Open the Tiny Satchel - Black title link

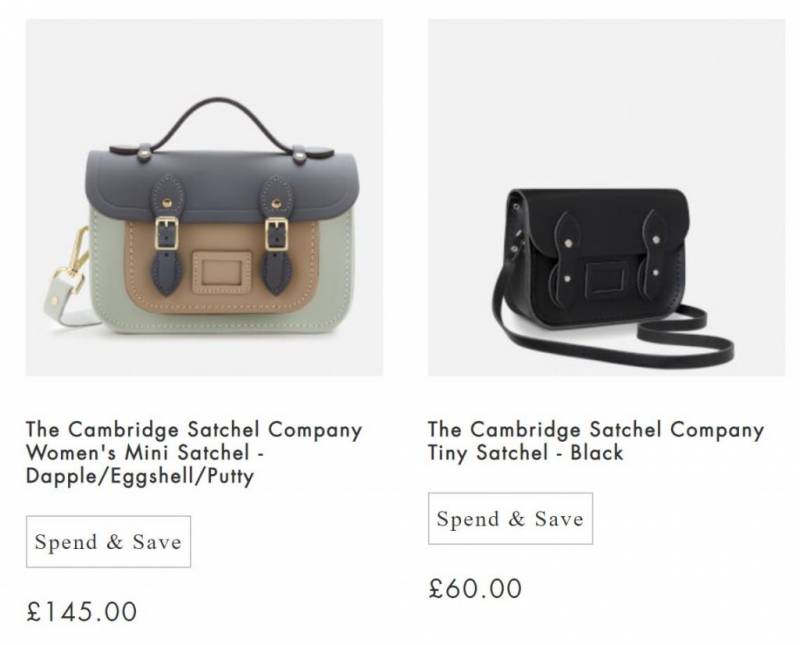(x=595, y=441)
